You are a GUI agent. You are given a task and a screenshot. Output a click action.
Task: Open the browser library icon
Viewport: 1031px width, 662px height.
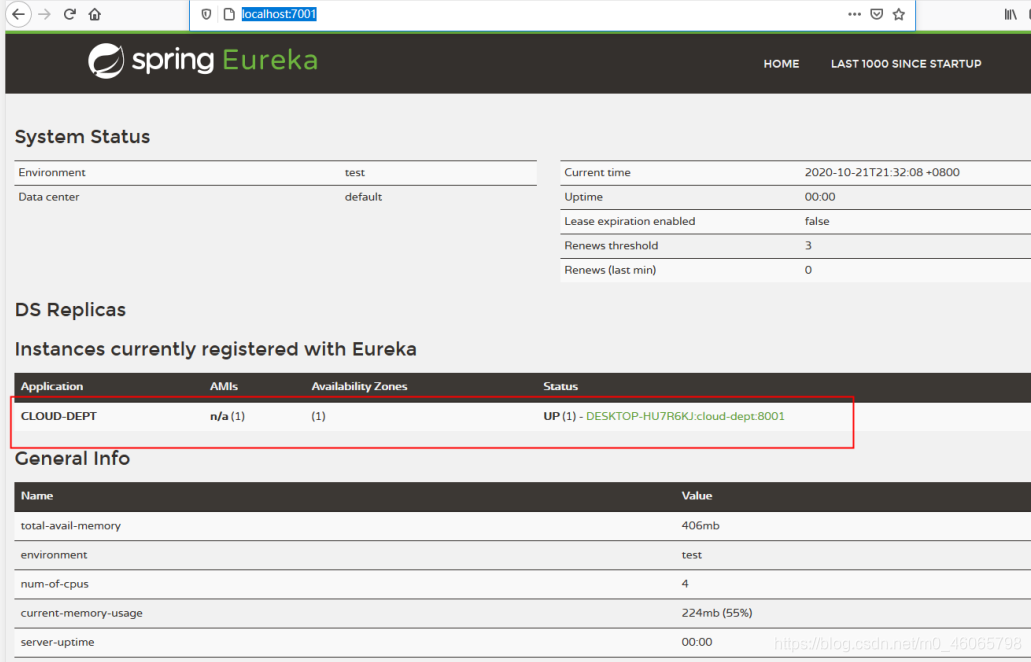[1011, 14]
